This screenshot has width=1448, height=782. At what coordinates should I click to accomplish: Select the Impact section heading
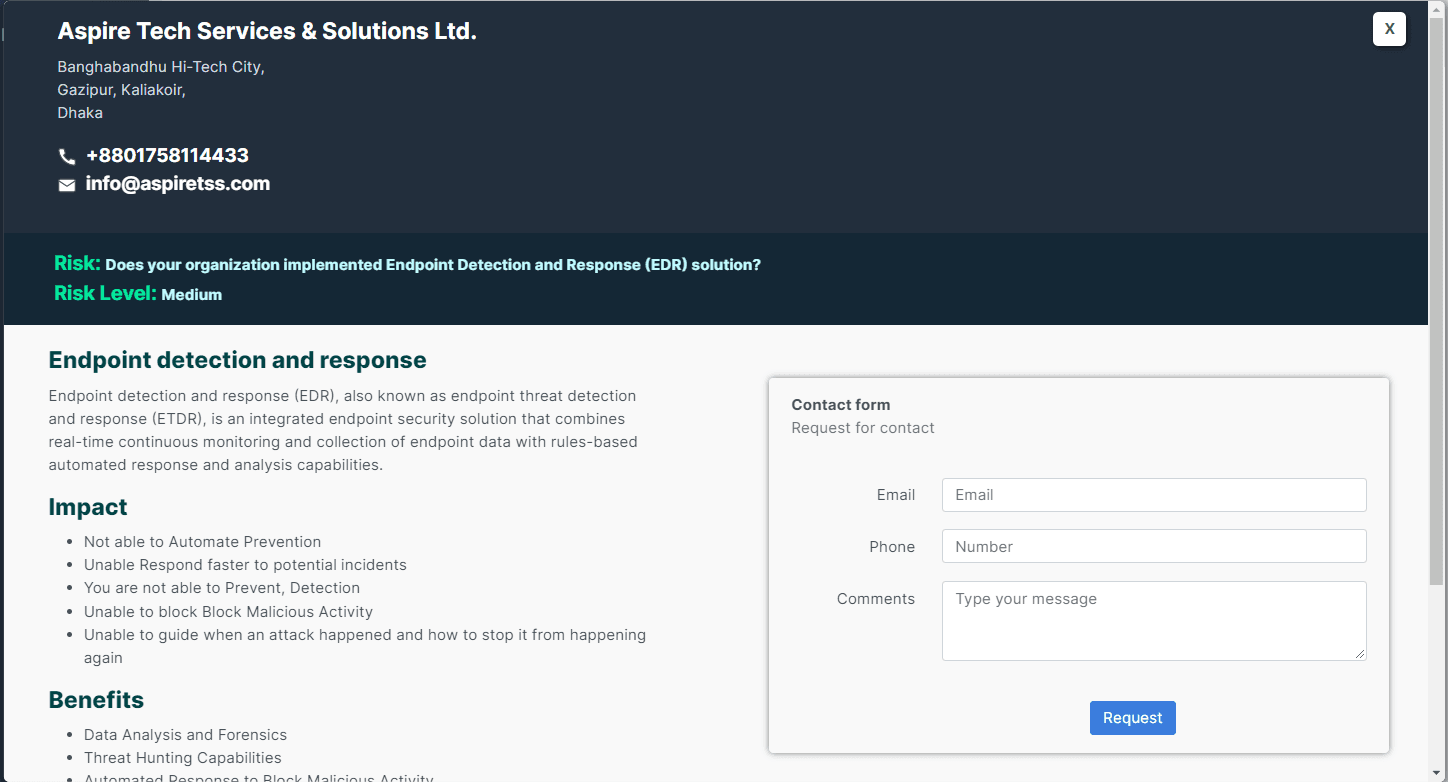point(88,507)
